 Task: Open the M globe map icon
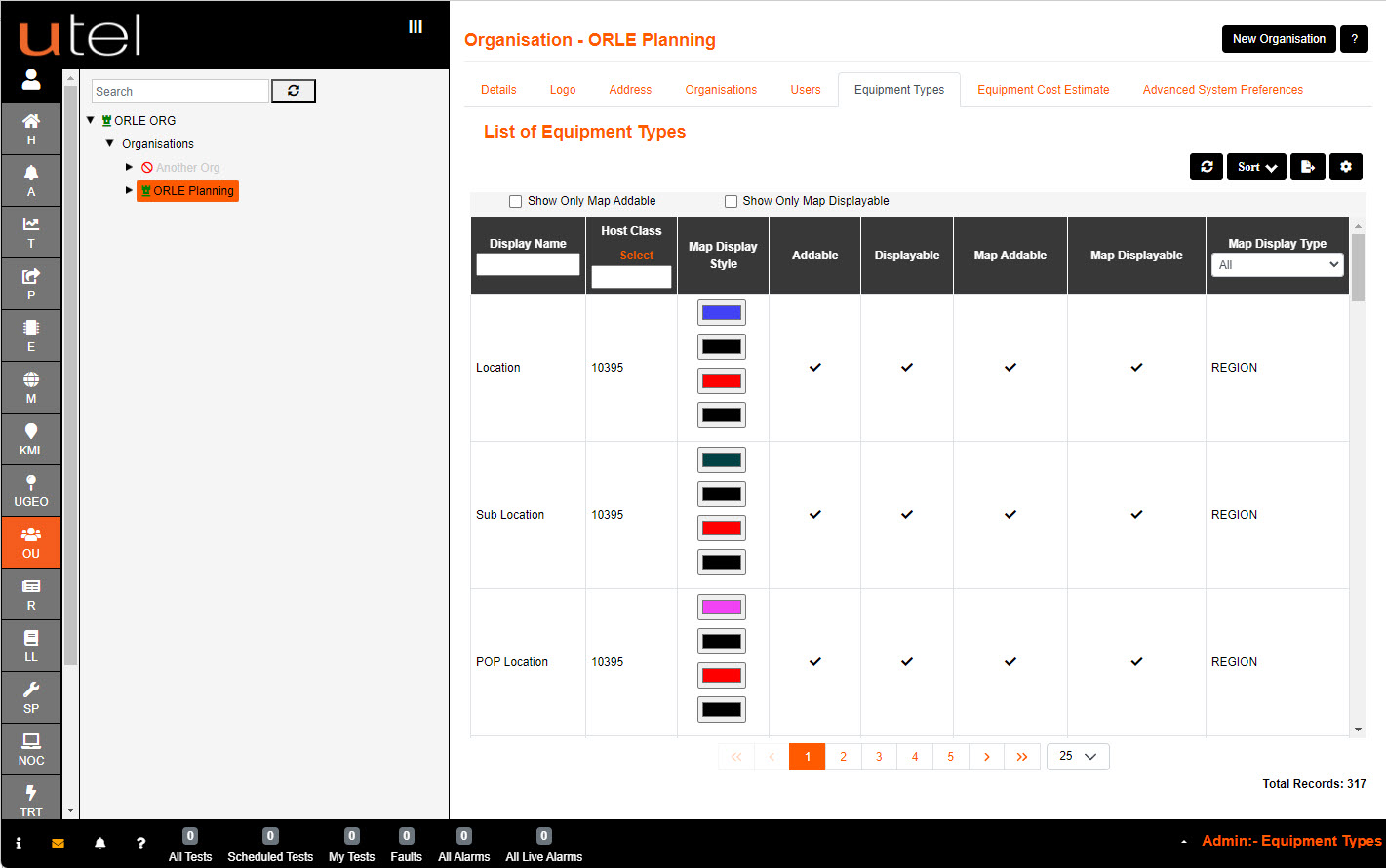[31, 387]
